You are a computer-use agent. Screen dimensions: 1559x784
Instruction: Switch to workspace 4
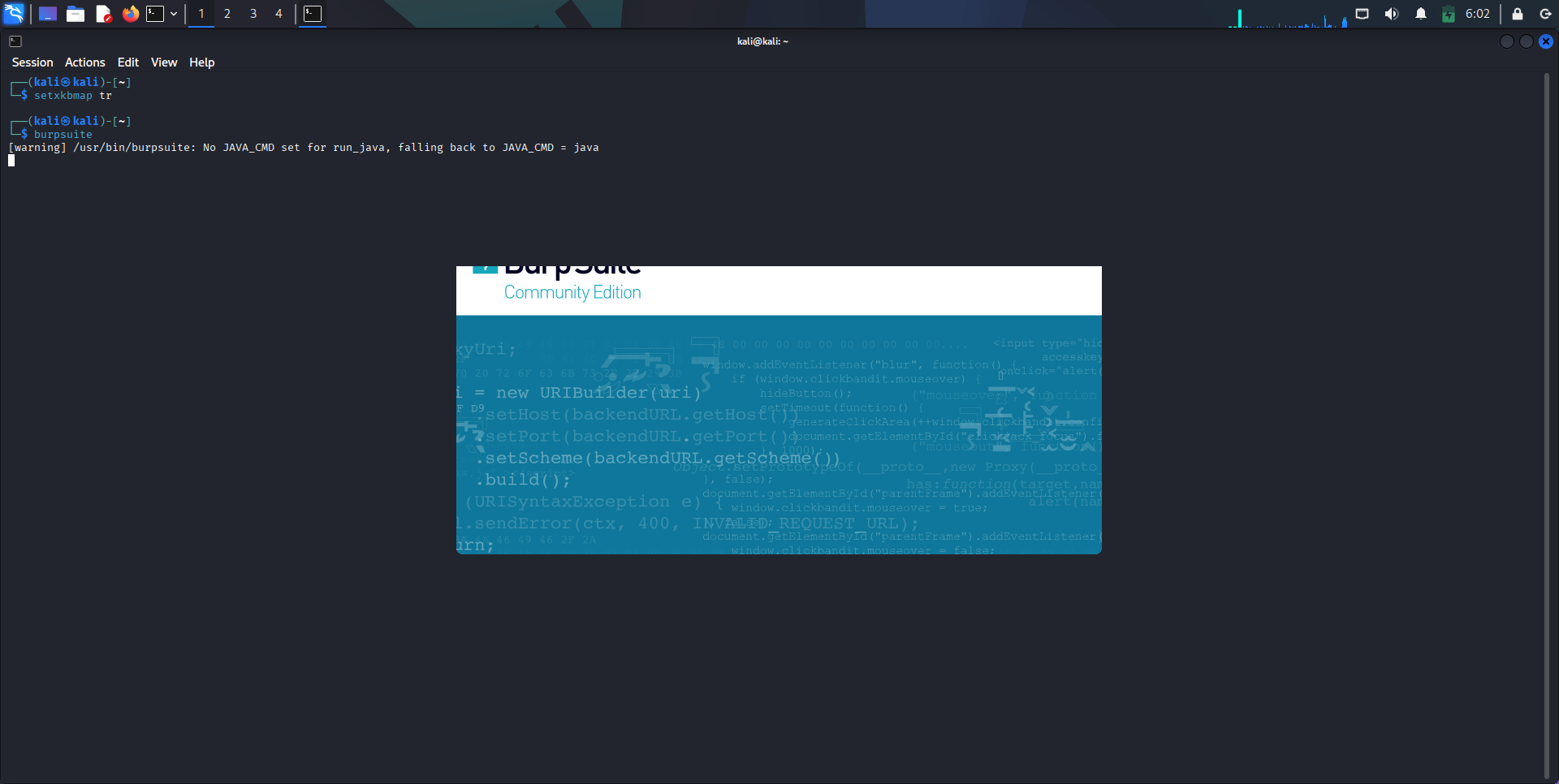279,14
